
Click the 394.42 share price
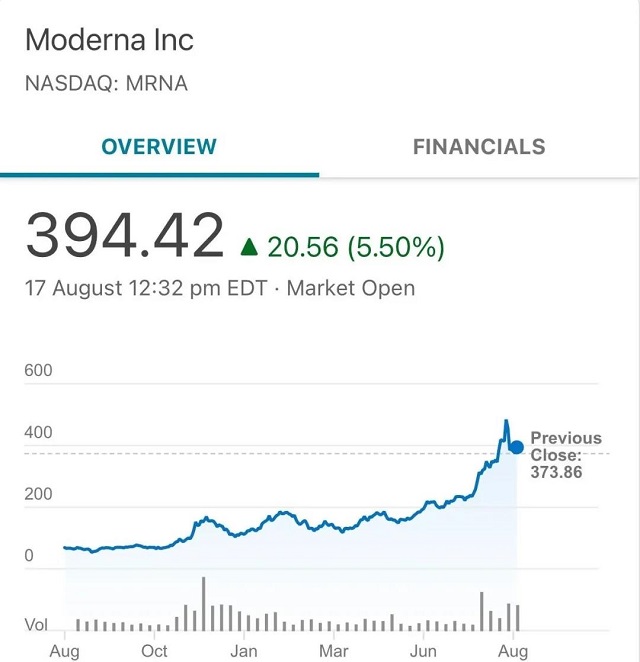point(125,236)
